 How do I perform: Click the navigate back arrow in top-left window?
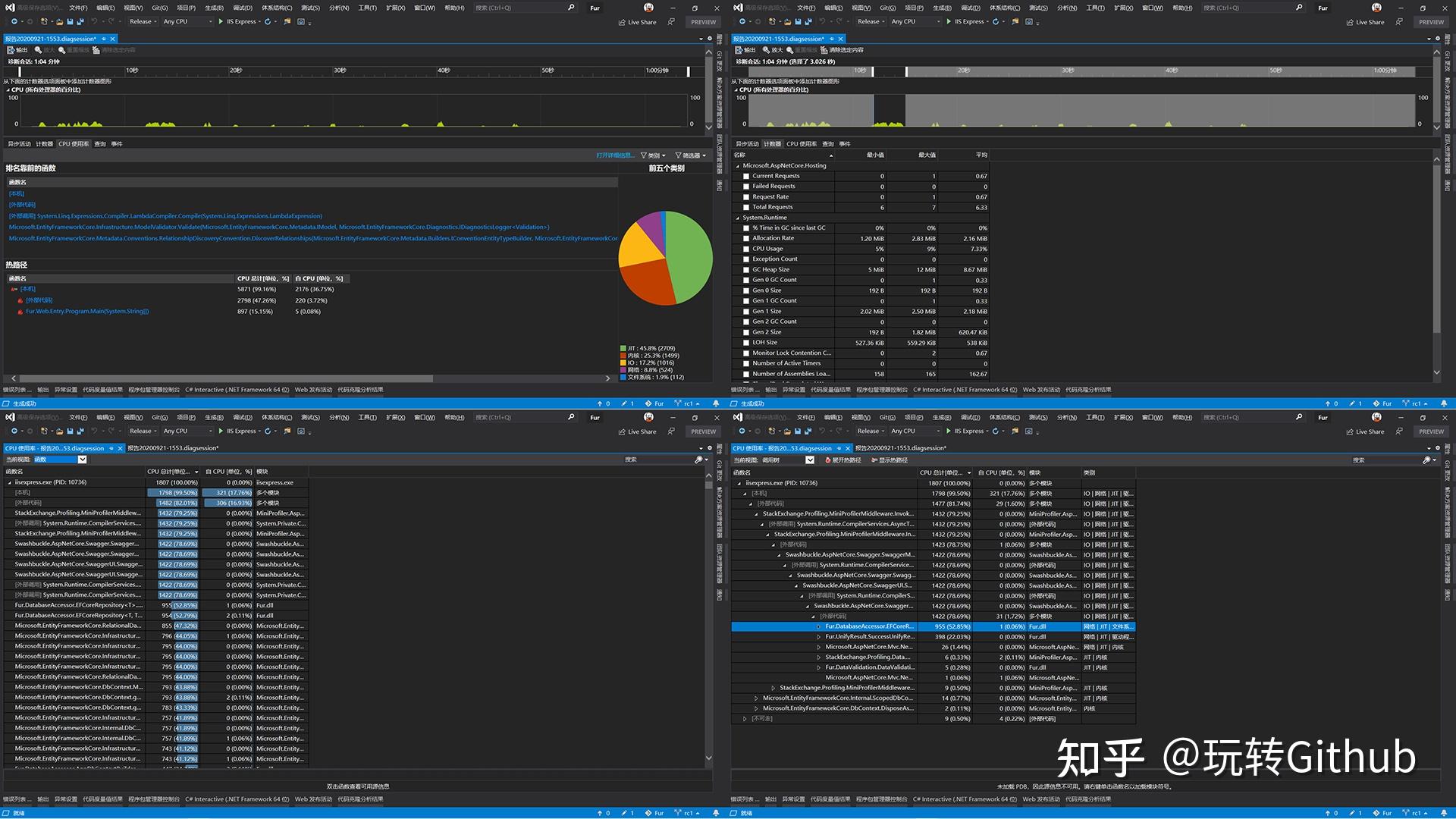(14, 21)
